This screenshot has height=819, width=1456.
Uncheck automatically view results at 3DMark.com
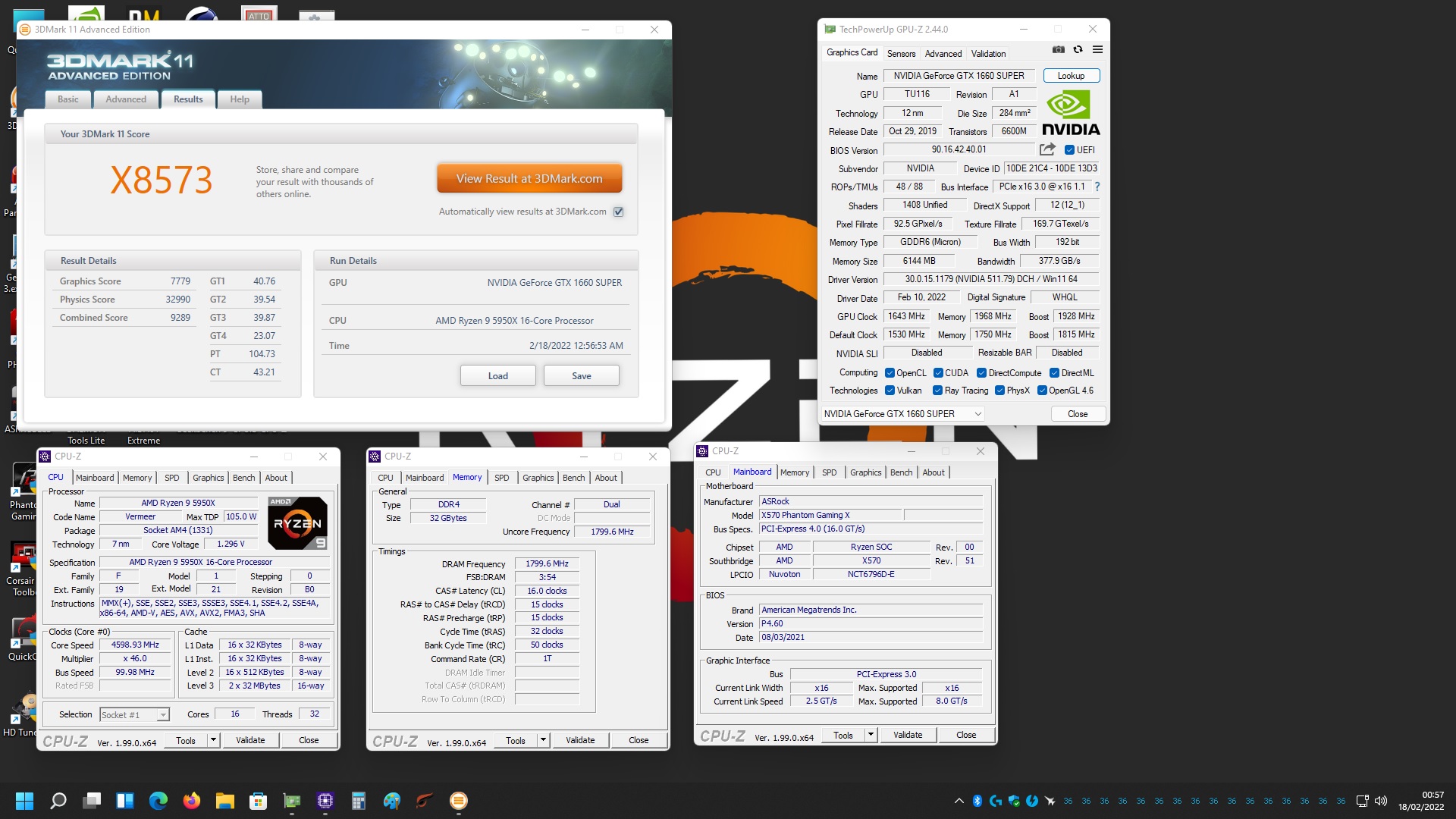[x=619, y=212]
